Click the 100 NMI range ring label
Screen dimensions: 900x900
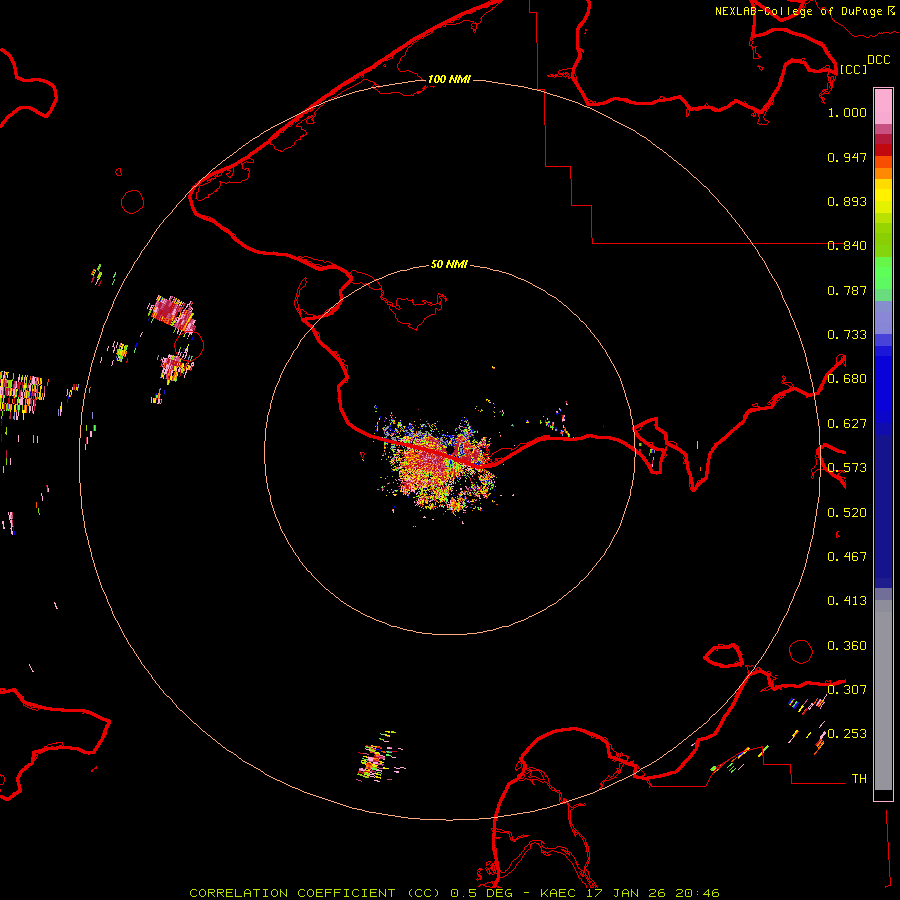pos(449,79)
